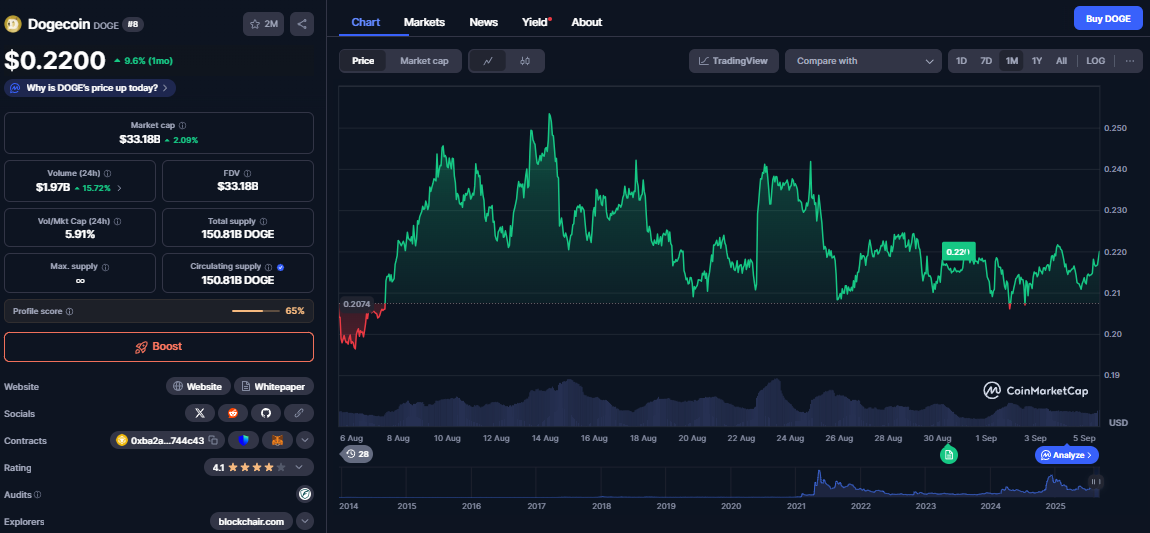Open Dogecoin's Reddit social link
Image resolution: width=1150 pixels, height=533 pixels.
tap(233, 413)
